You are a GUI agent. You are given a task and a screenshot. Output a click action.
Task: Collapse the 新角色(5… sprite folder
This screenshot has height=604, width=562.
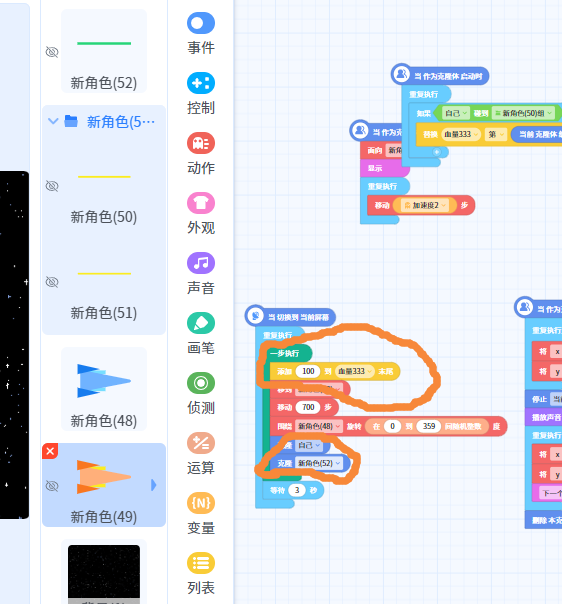[x=53, y=121]
